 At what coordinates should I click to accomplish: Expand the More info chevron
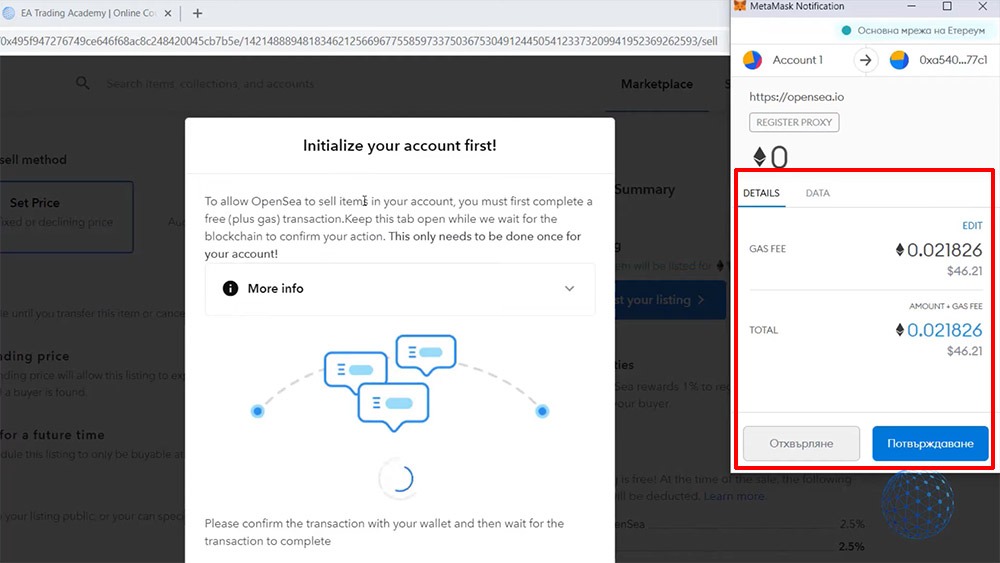pyautogui.click(x=569, y=288)
